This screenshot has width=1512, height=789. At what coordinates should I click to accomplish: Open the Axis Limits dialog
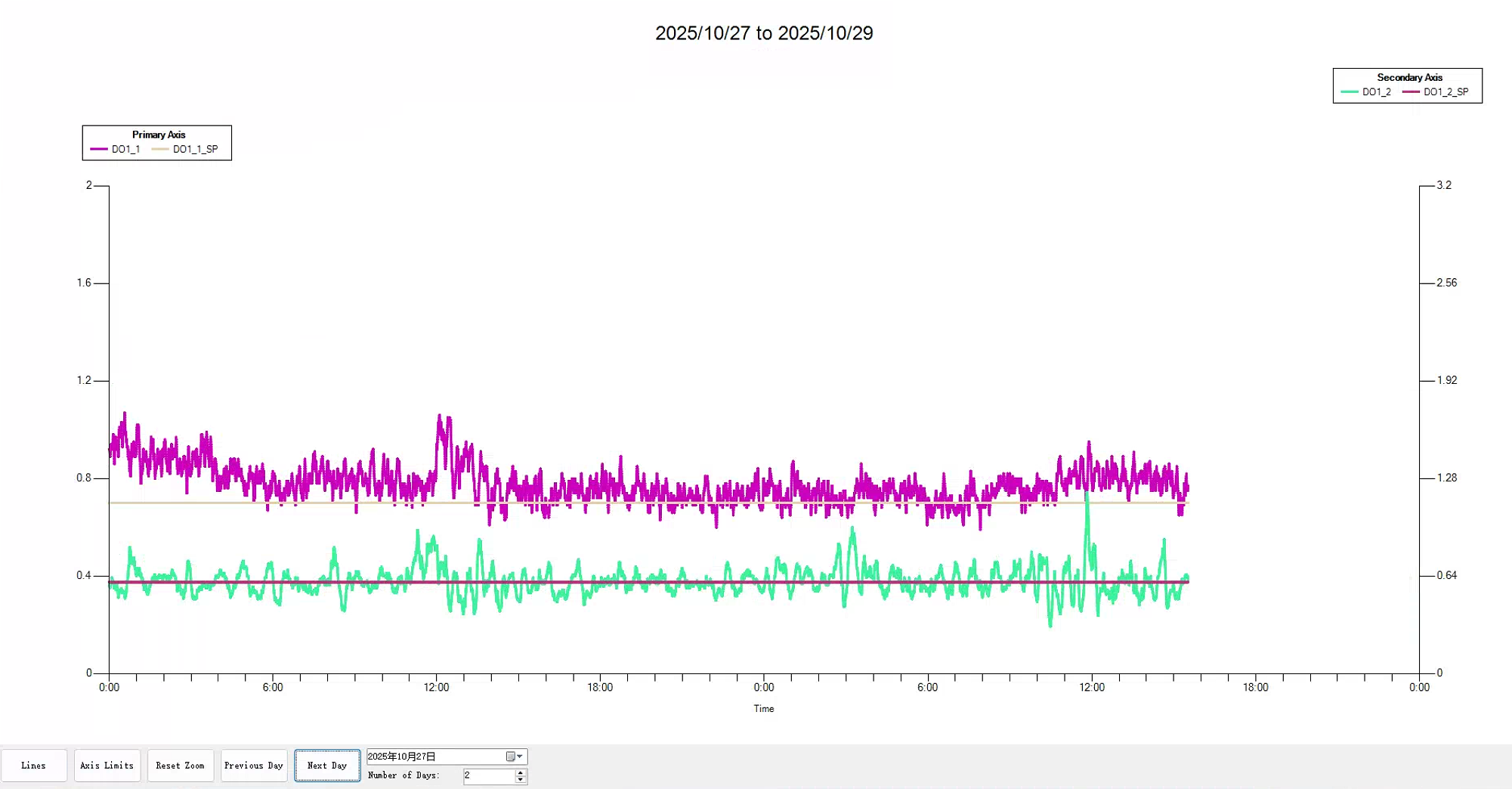tap(107, 766)
